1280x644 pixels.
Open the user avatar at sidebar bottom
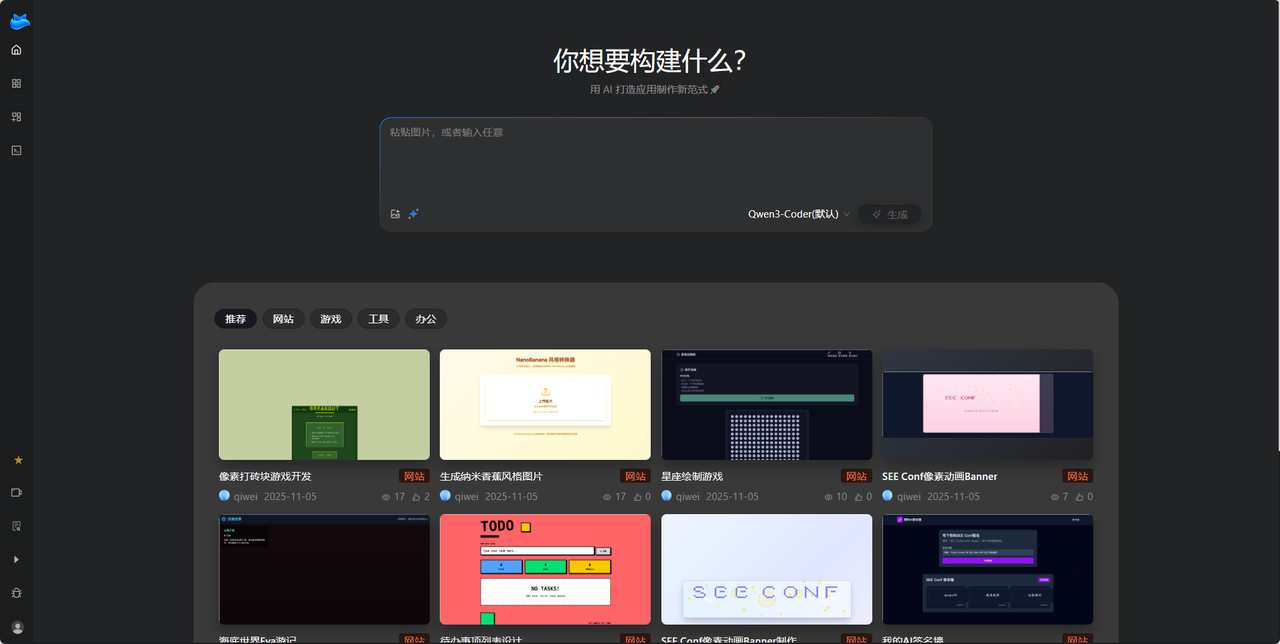[x=17, y=628]
